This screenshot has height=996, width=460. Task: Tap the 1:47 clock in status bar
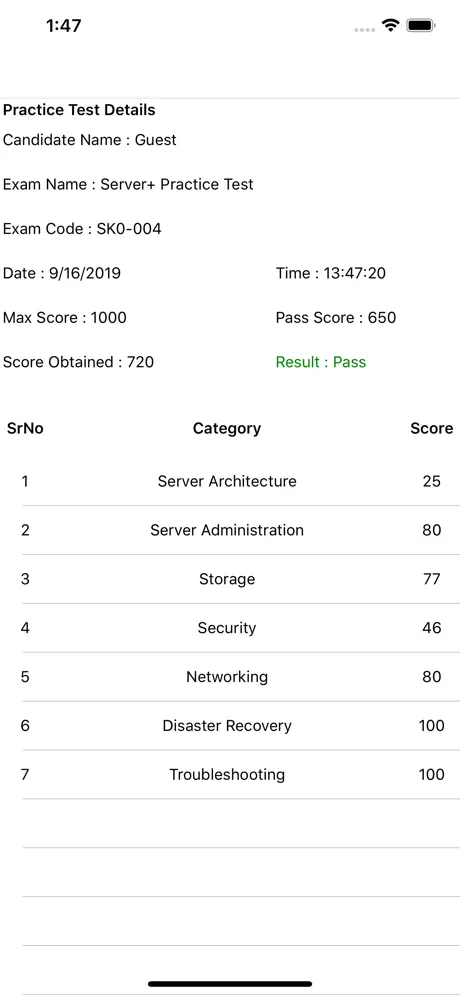64,26
